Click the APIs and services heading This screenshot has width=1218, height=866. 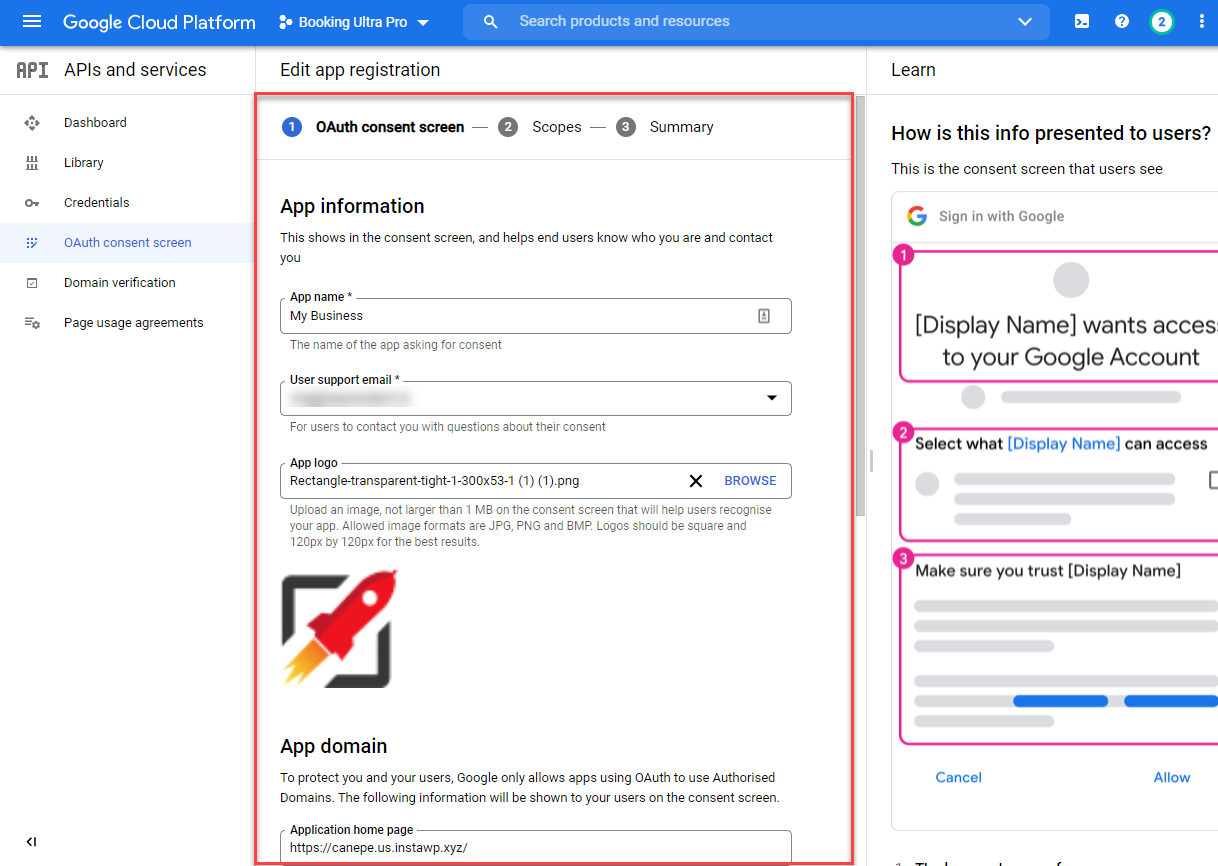pos(135,70)
